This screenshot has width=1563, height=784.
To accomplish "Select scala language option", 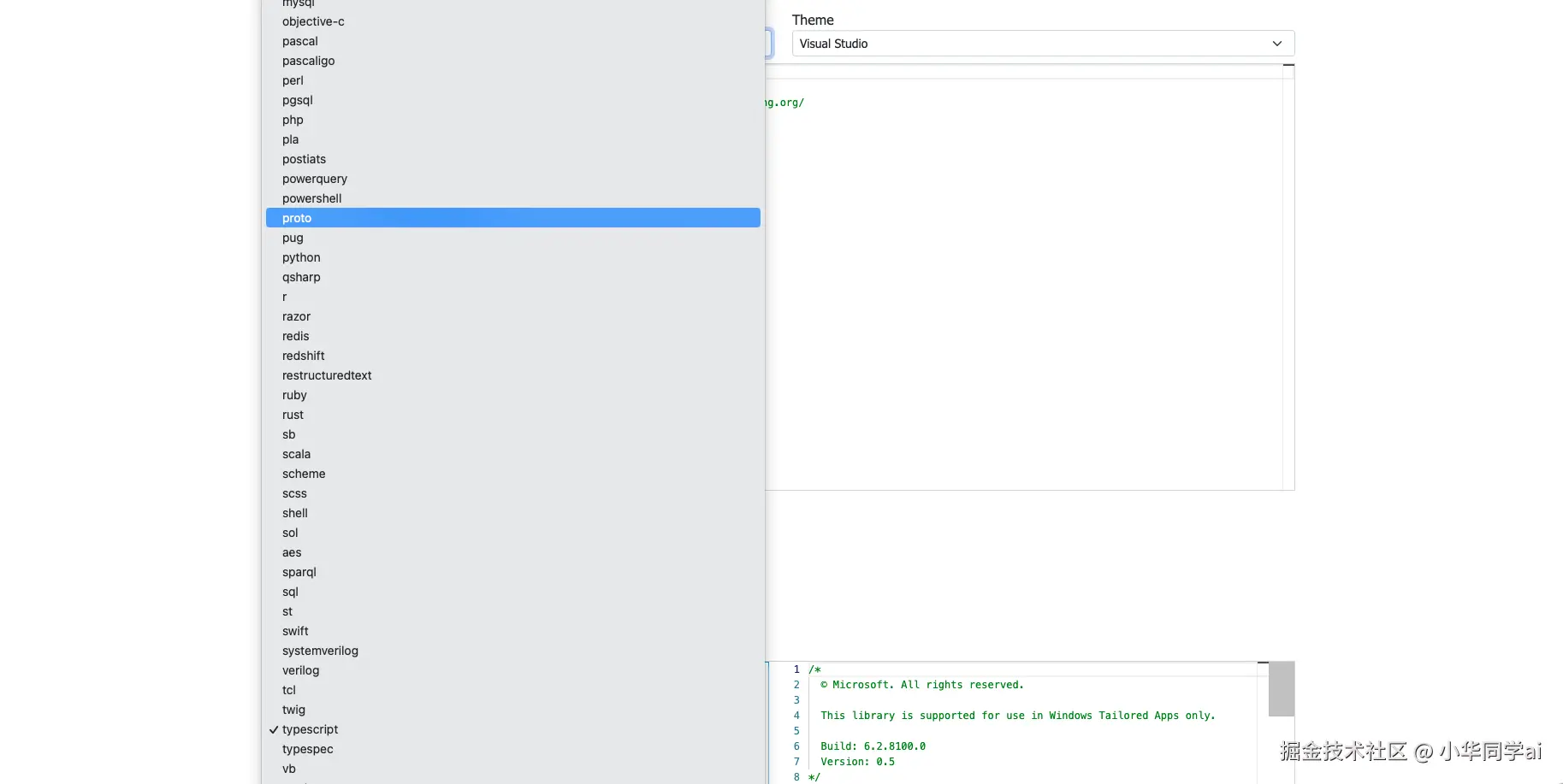I will coord(513,454).
